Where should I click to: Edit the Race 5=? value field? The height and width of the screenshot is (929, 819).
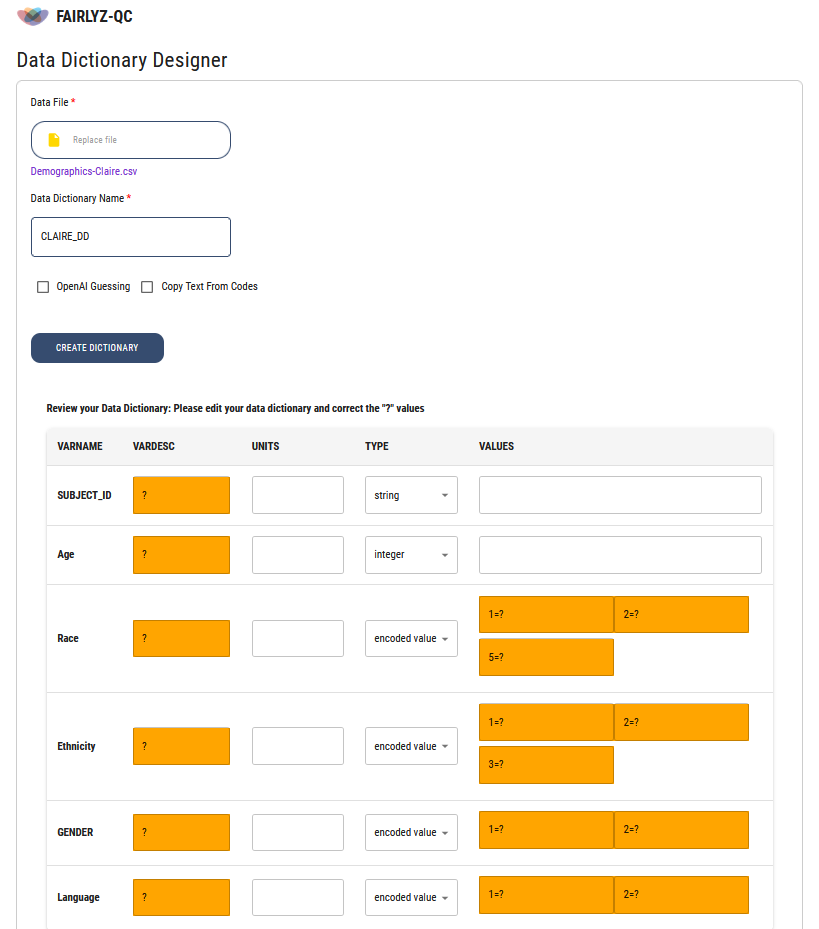click(546, 657)
